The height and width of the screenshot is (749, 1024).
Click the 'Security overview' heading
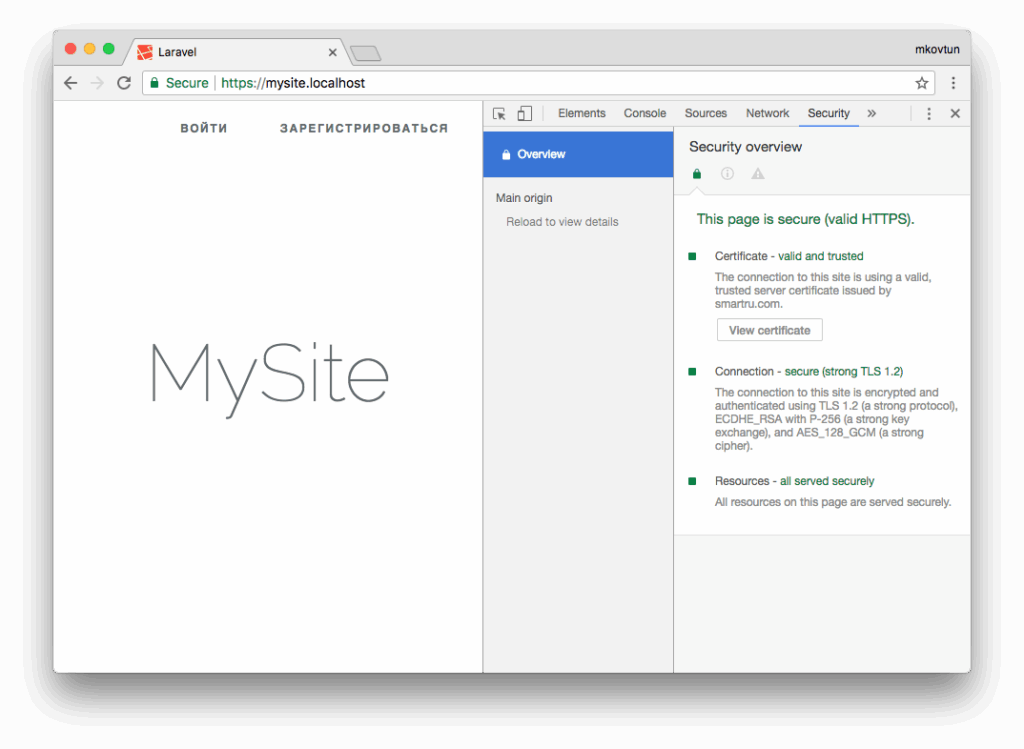click(745, 147)
